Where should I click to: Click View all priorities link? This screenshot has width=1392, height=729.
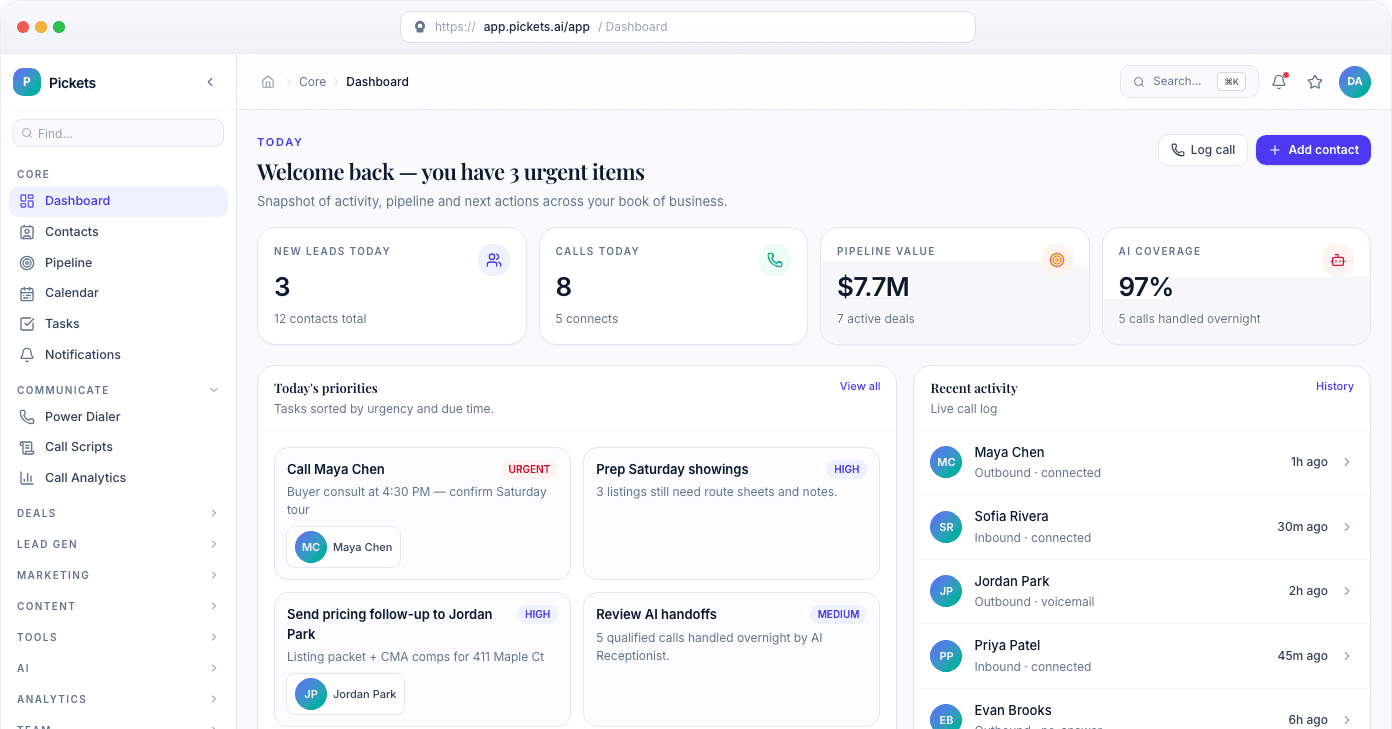[860, 386]
